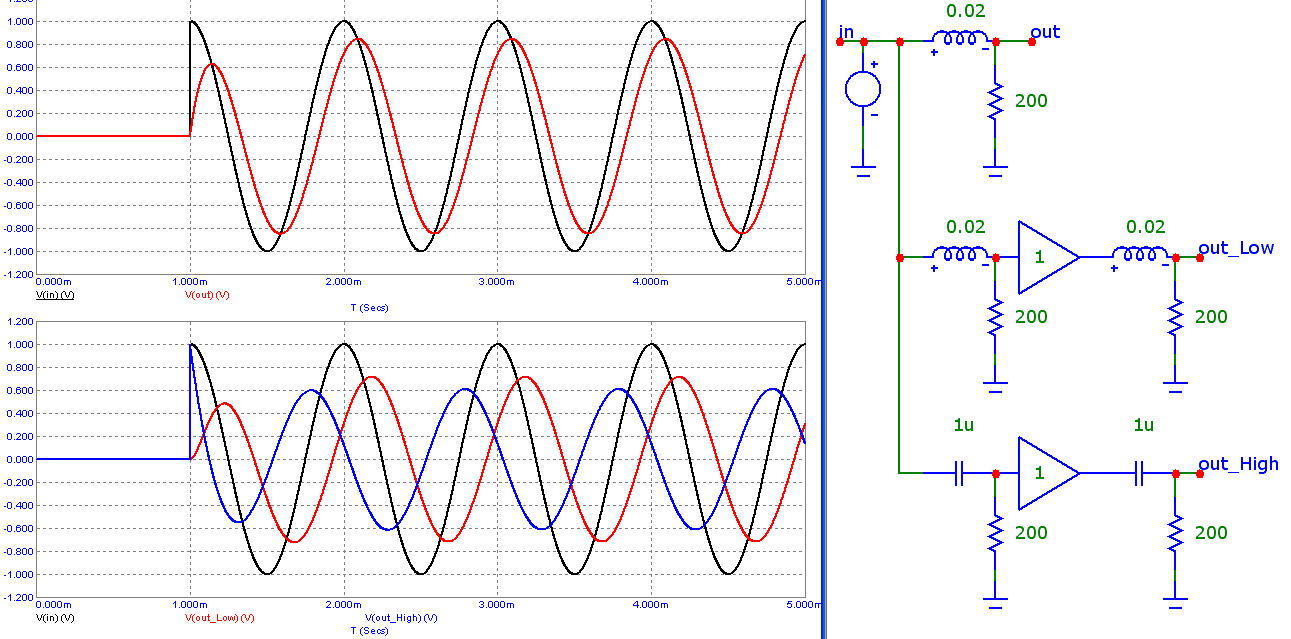1291x639 pixels.
Task: Click the ground symbol below the out_Low resistor
Action: [x=1175, y=387]
